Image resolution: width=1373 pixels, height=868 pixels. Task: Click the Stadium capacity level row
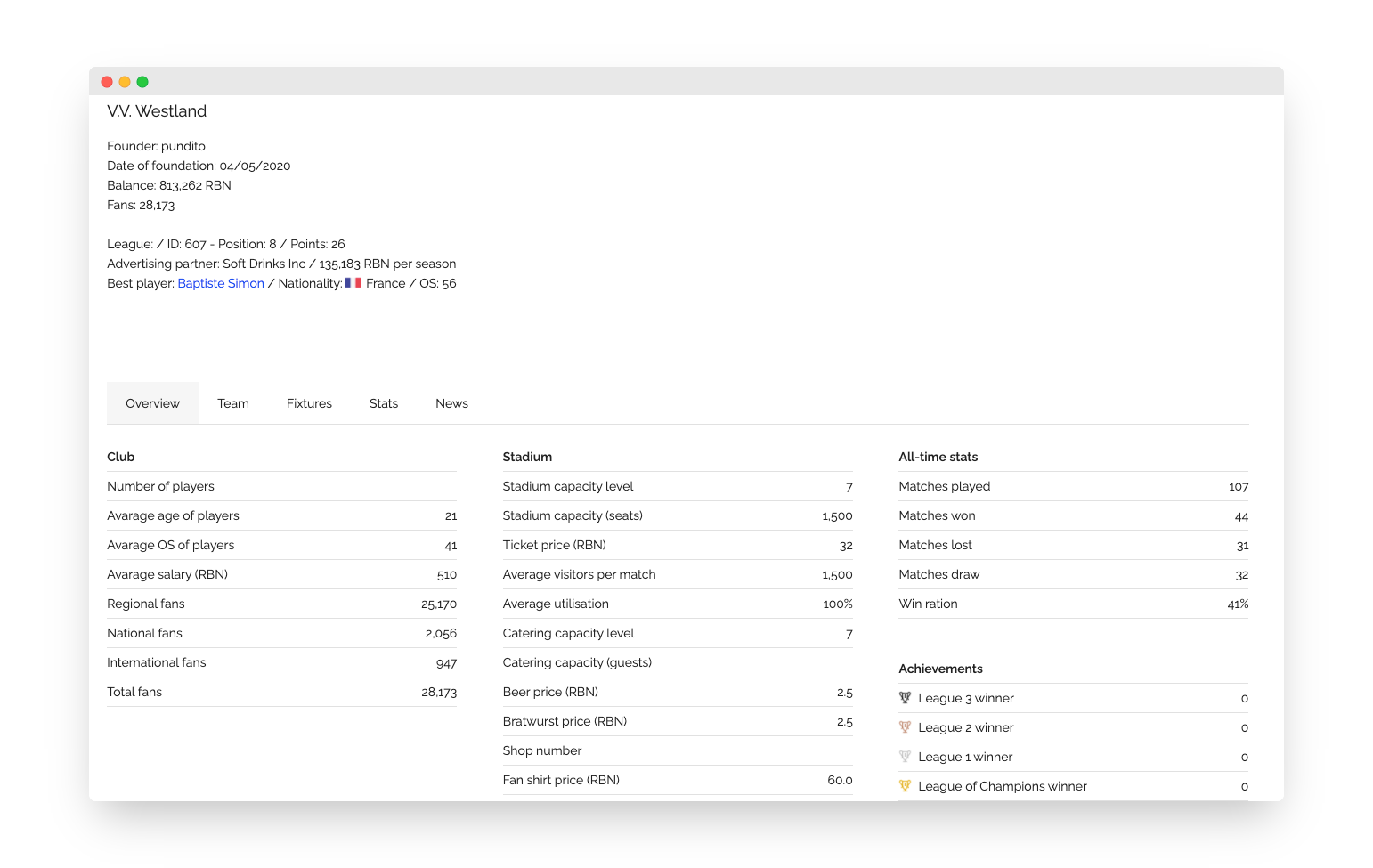678,486
